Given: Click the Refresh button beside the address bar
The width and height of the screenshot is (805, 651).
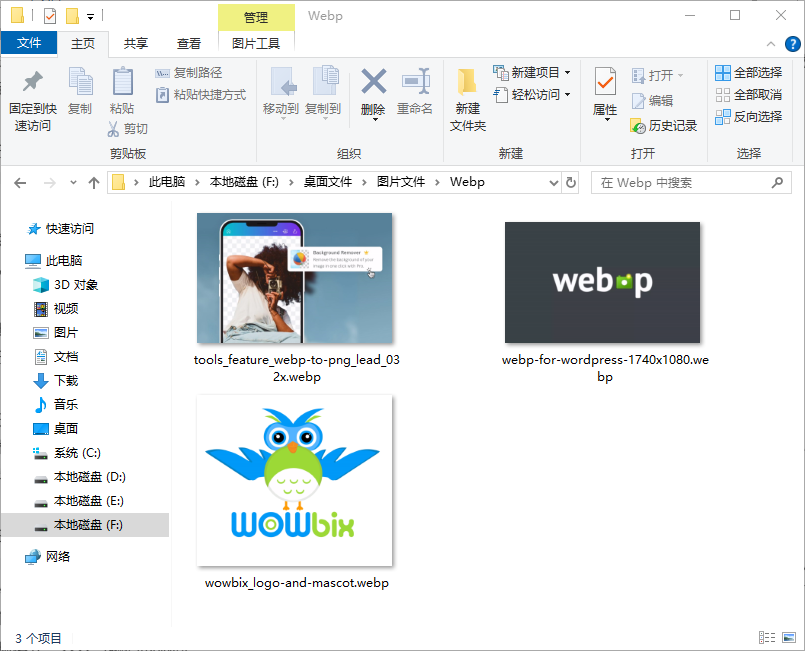Looking at the screenshot, I should (x=571, y=182).
